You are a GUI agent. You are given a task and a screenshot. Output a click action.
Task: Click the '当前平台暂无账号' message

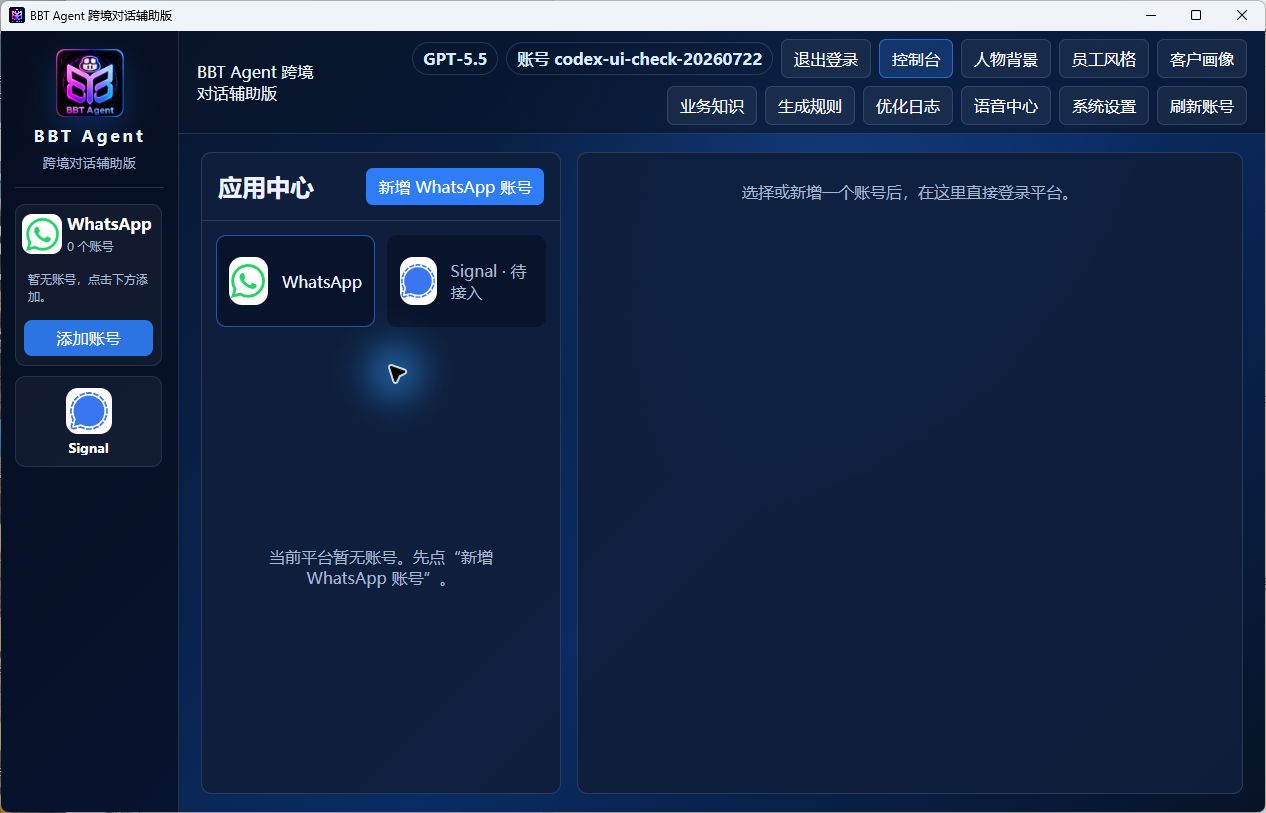[x=381, y=568]
